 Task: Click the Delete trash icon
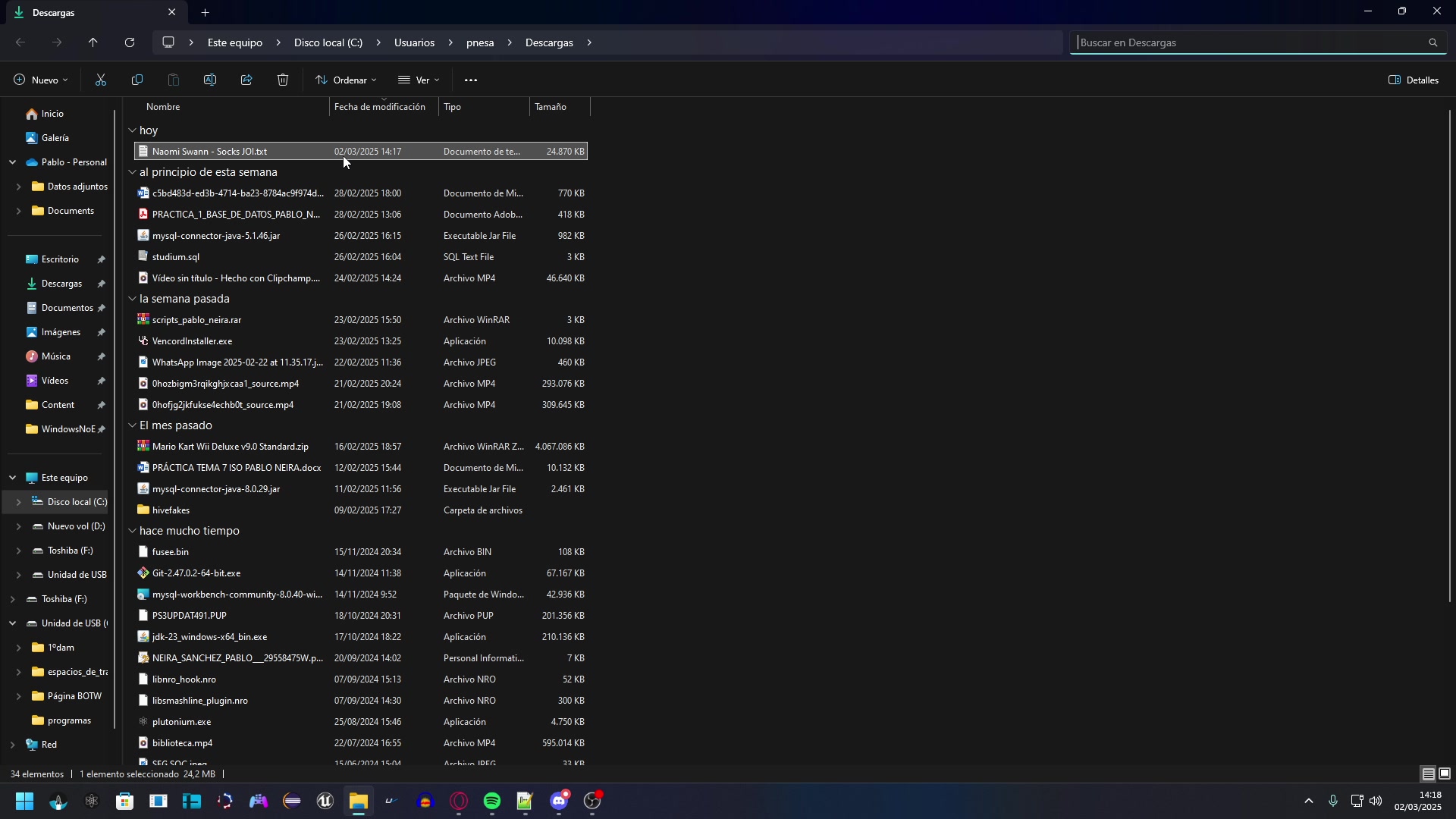pyautogui.click(x=283, y=80)
